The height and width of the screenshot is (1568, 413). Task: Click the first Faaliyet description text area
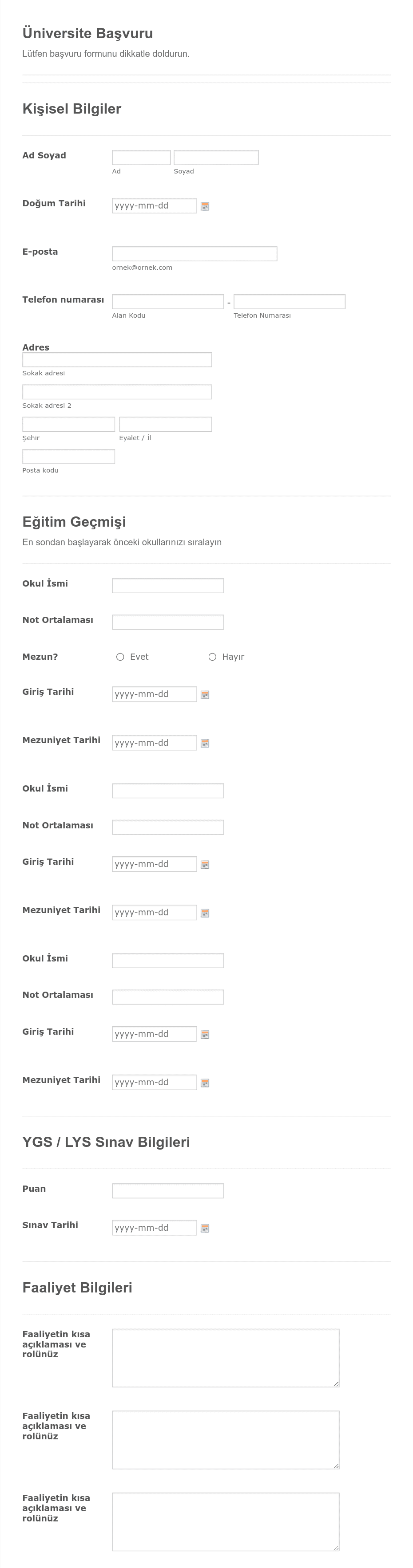[x=224, y=1357]
